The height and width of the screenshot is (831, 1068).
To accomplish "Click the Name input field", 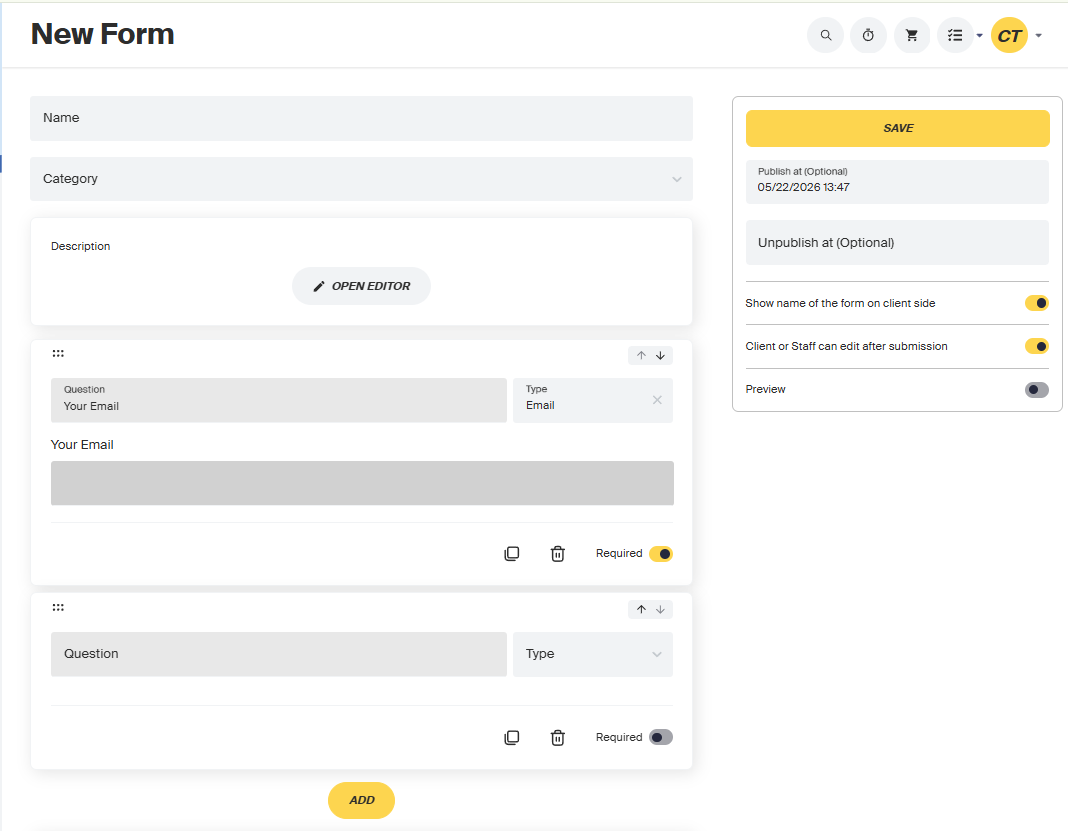I will (x=361, y=119).
